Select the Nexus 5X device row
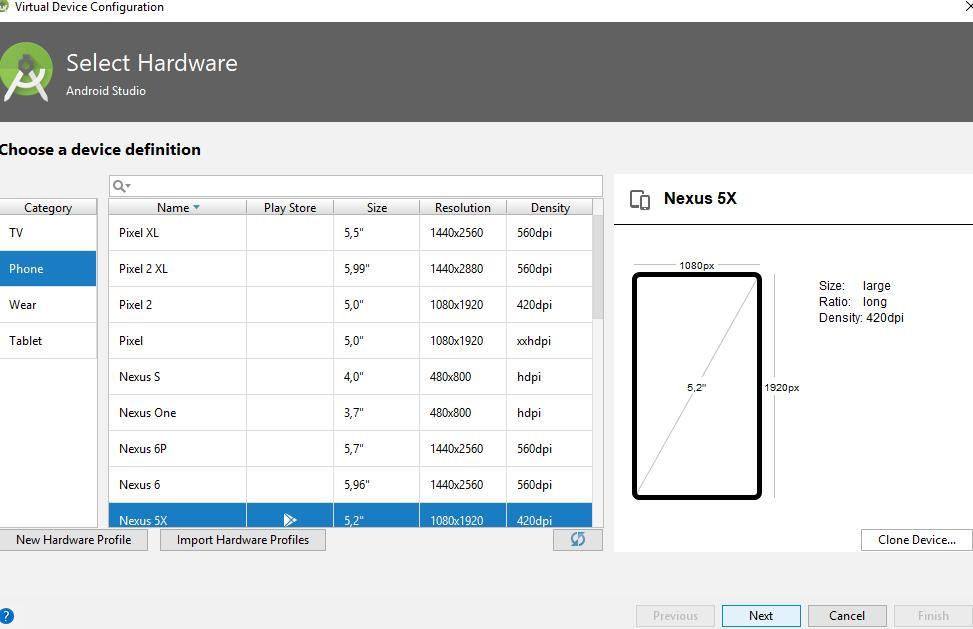This screenshot has height=629, width=973. (351, 516)
